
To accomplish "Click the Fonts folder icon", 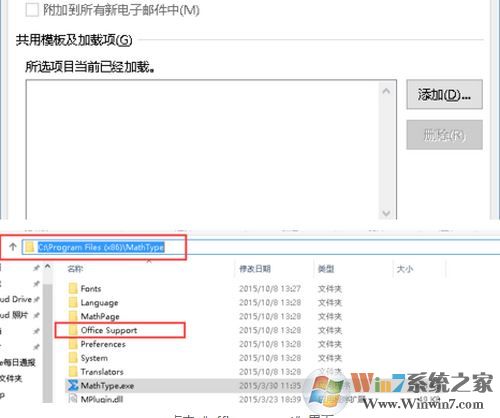I will pos(73,288).
